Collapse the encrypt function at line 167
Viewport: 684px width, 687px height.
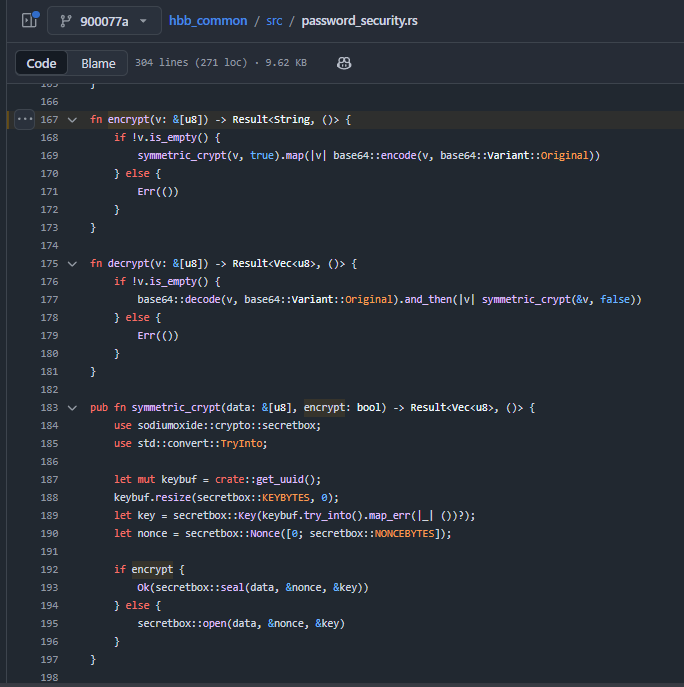(72, 120)
